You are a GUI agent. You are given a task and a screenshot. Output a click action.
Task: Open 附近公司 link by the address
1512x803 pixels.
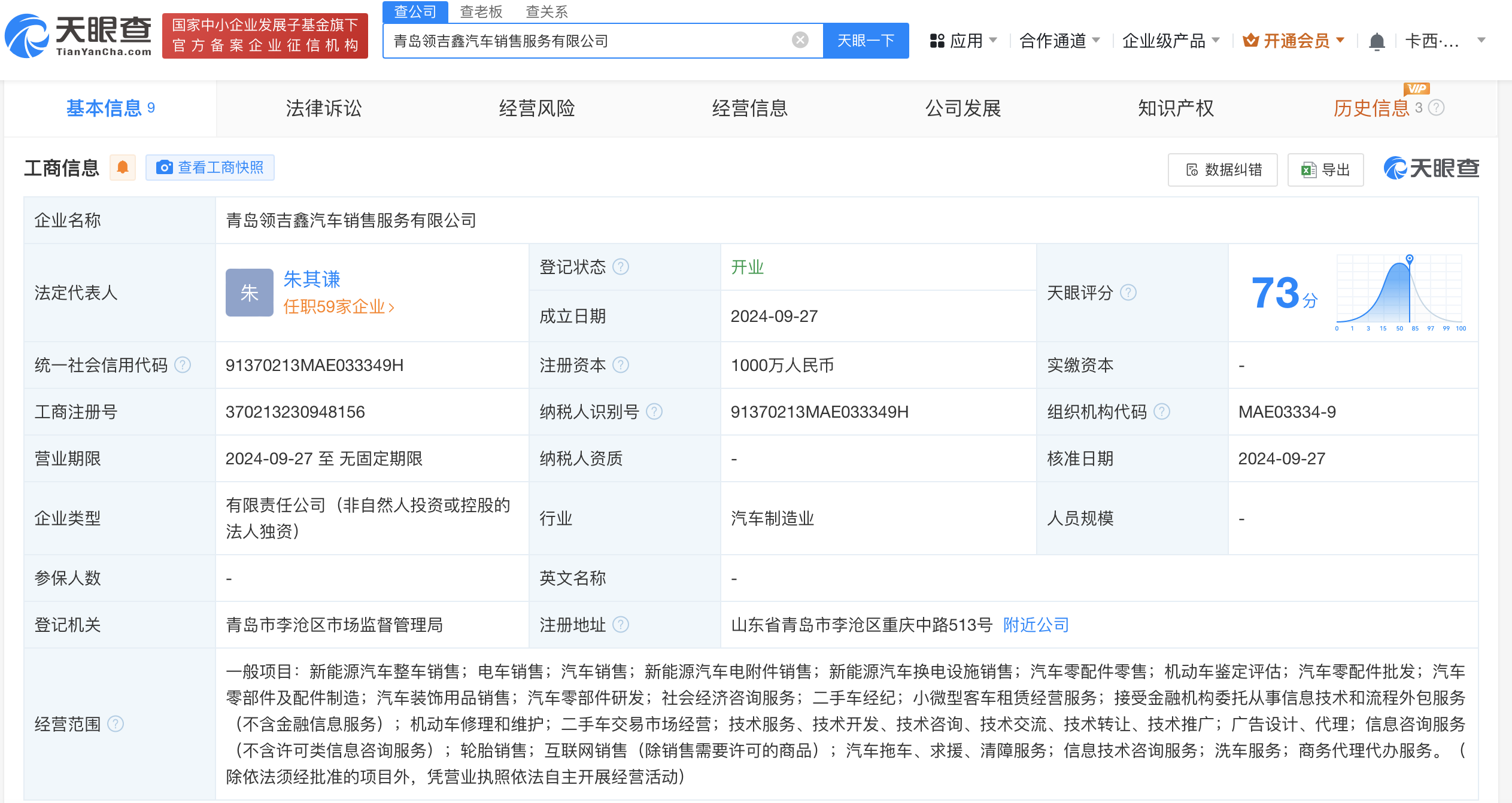1036,625
